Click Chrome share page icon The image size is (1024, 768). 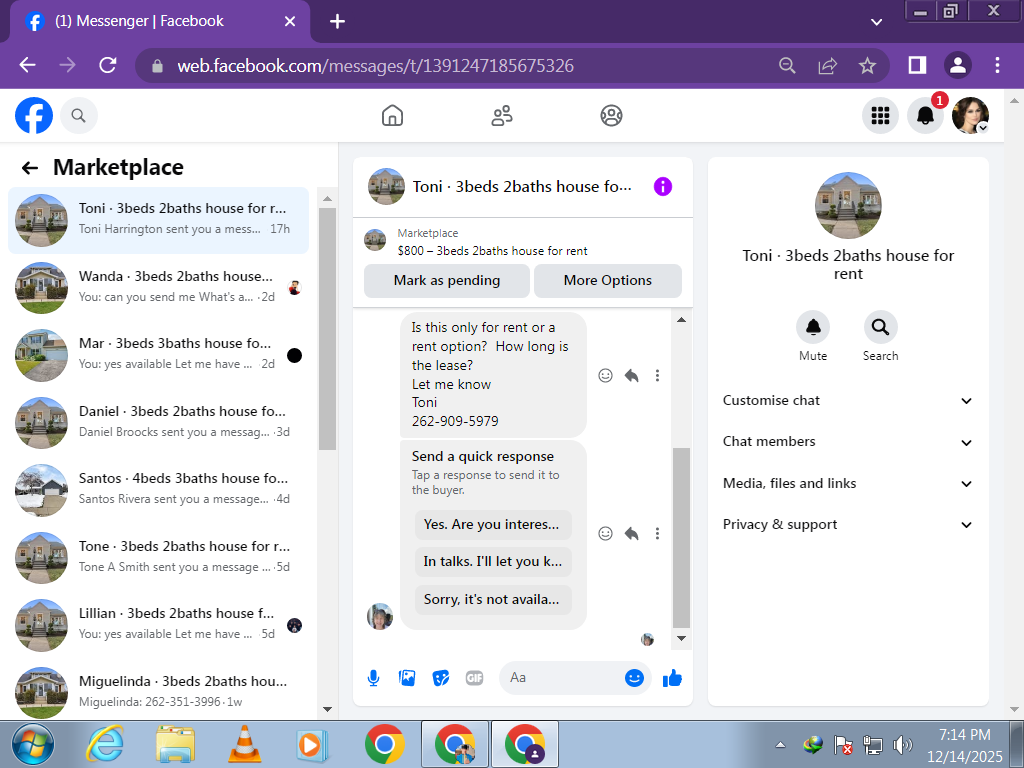tap(827, 65)
